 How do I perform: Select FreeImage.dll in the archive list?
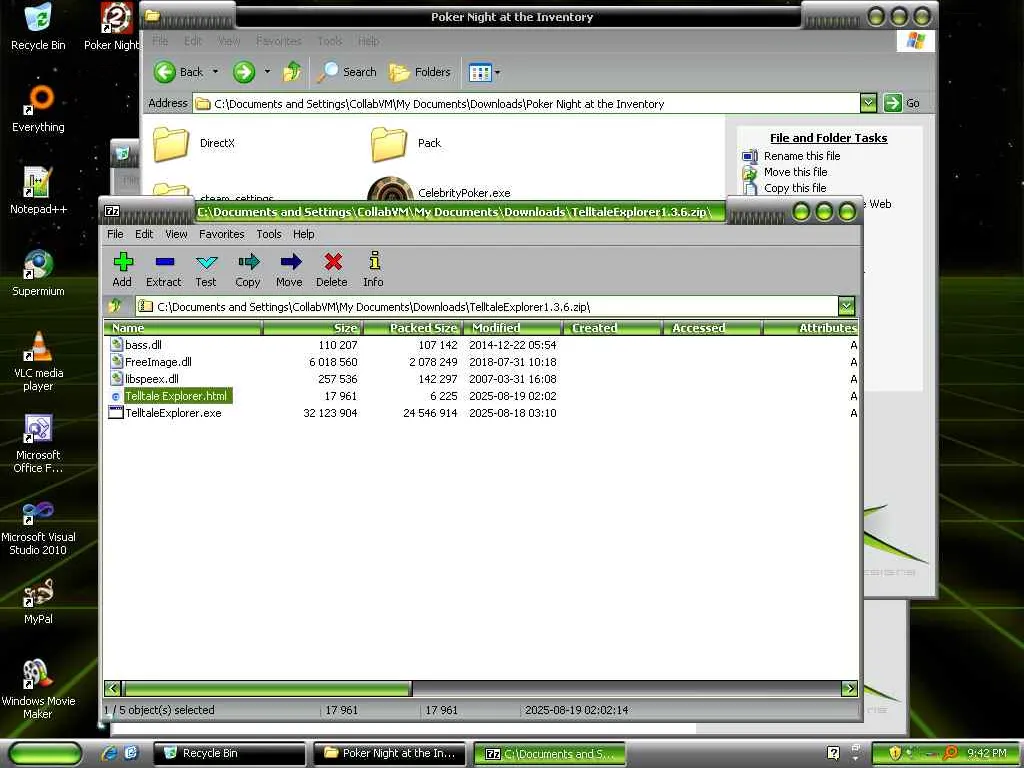[x=158, y=362]
